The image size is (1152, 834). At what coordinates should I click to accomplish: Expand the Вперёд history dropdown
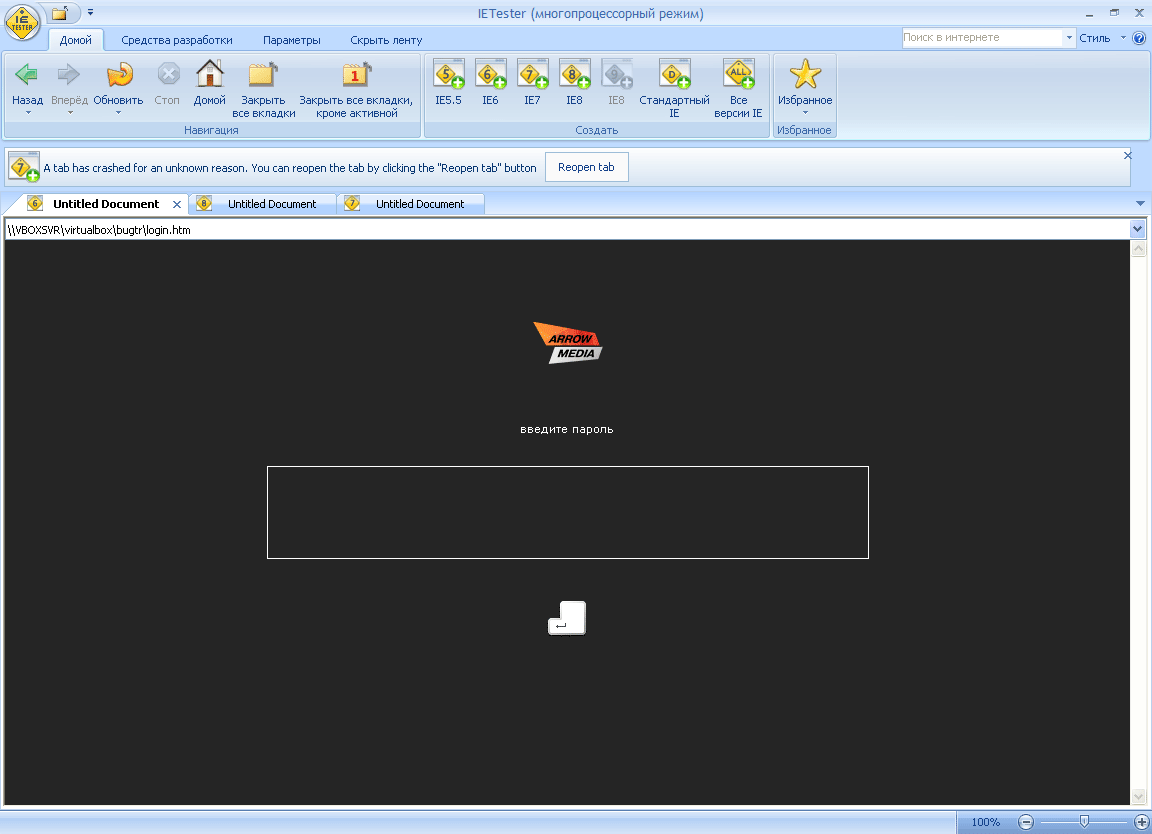[x=70, y=112]
